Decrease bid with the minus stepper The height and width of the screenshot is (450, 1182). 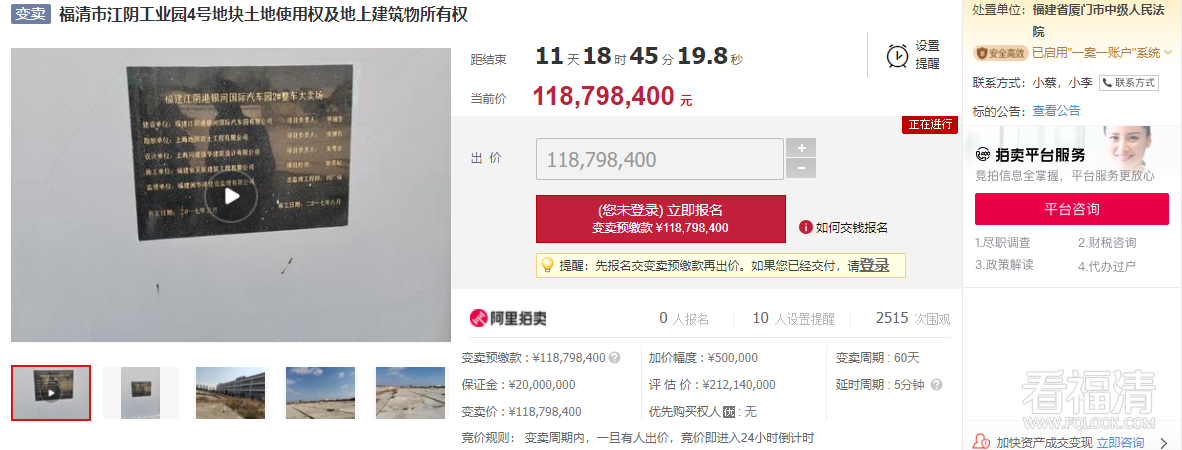pos(801,169)
